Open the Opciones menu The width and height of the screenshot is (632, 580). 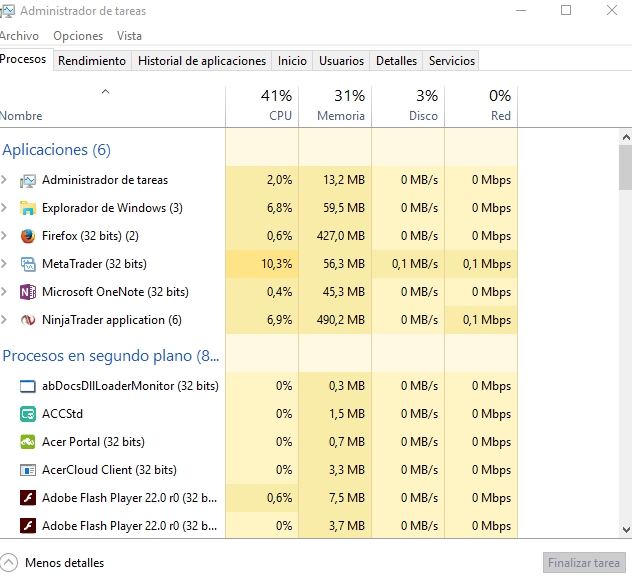coord(78,36)
